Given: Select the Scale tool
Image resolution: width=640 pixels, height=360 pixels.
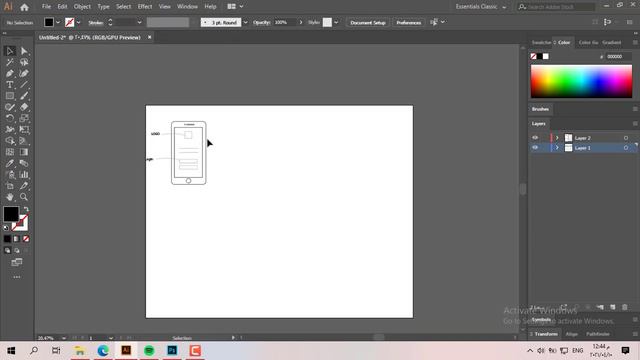Looking at the screenshot, I should (x=24, y=118).
